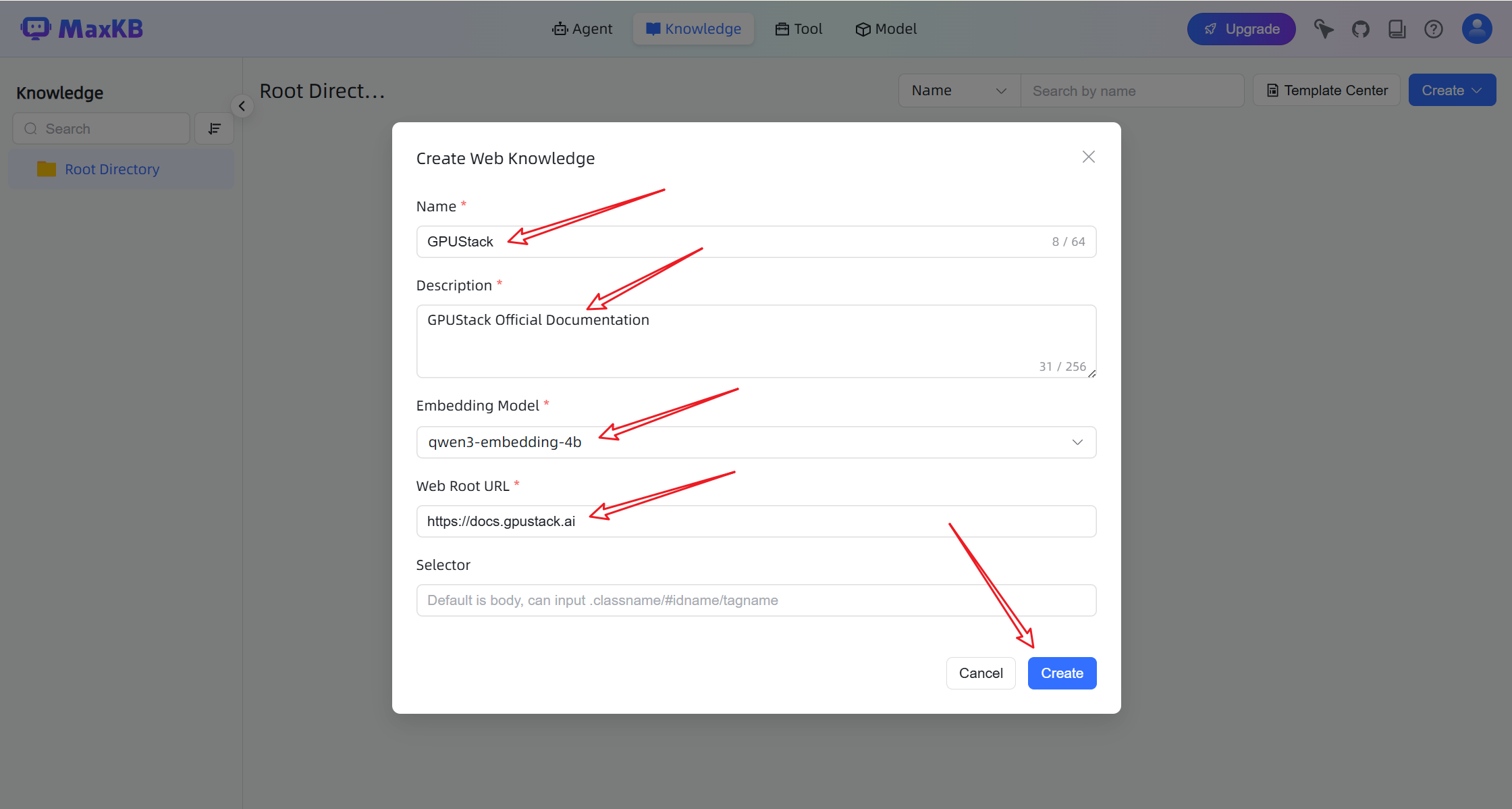The image size is (1512, 809).
Task: Click the cursor-shaped icon near Upgrade
Action: [1324, 29]
